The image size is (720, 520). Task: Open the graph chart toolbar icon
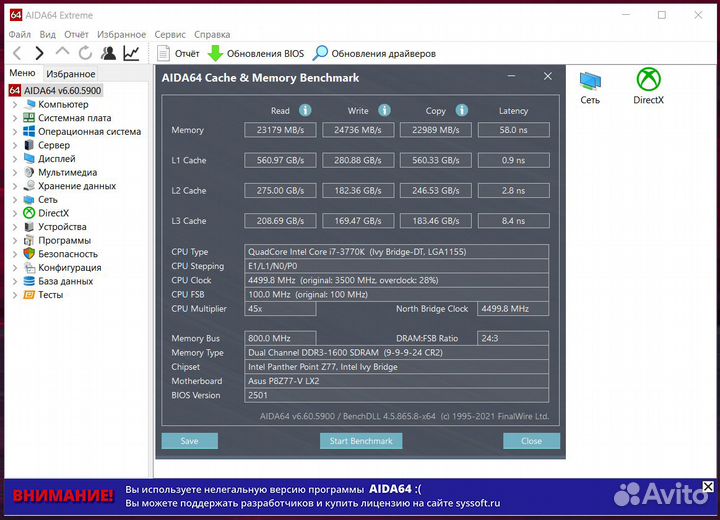[131, 53]
